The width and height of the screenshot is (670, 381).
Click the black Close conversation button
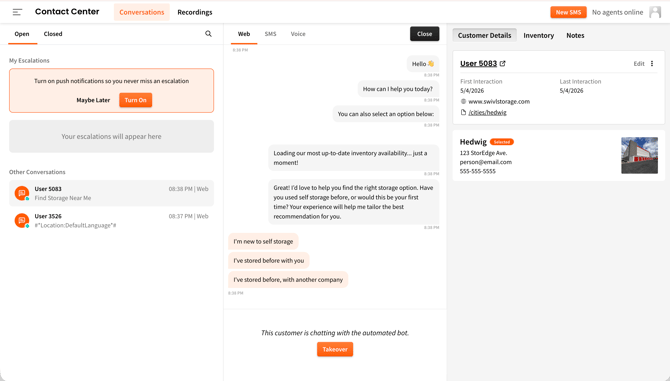[424, 34]
